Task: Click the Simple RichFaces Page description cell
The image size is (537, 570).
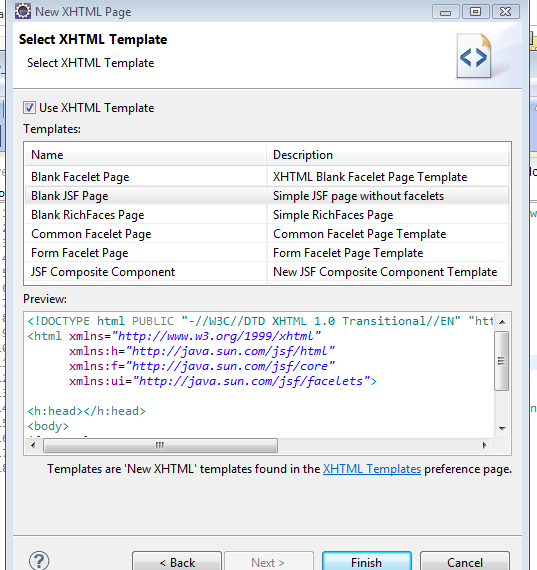Action: tap(388, 215)
